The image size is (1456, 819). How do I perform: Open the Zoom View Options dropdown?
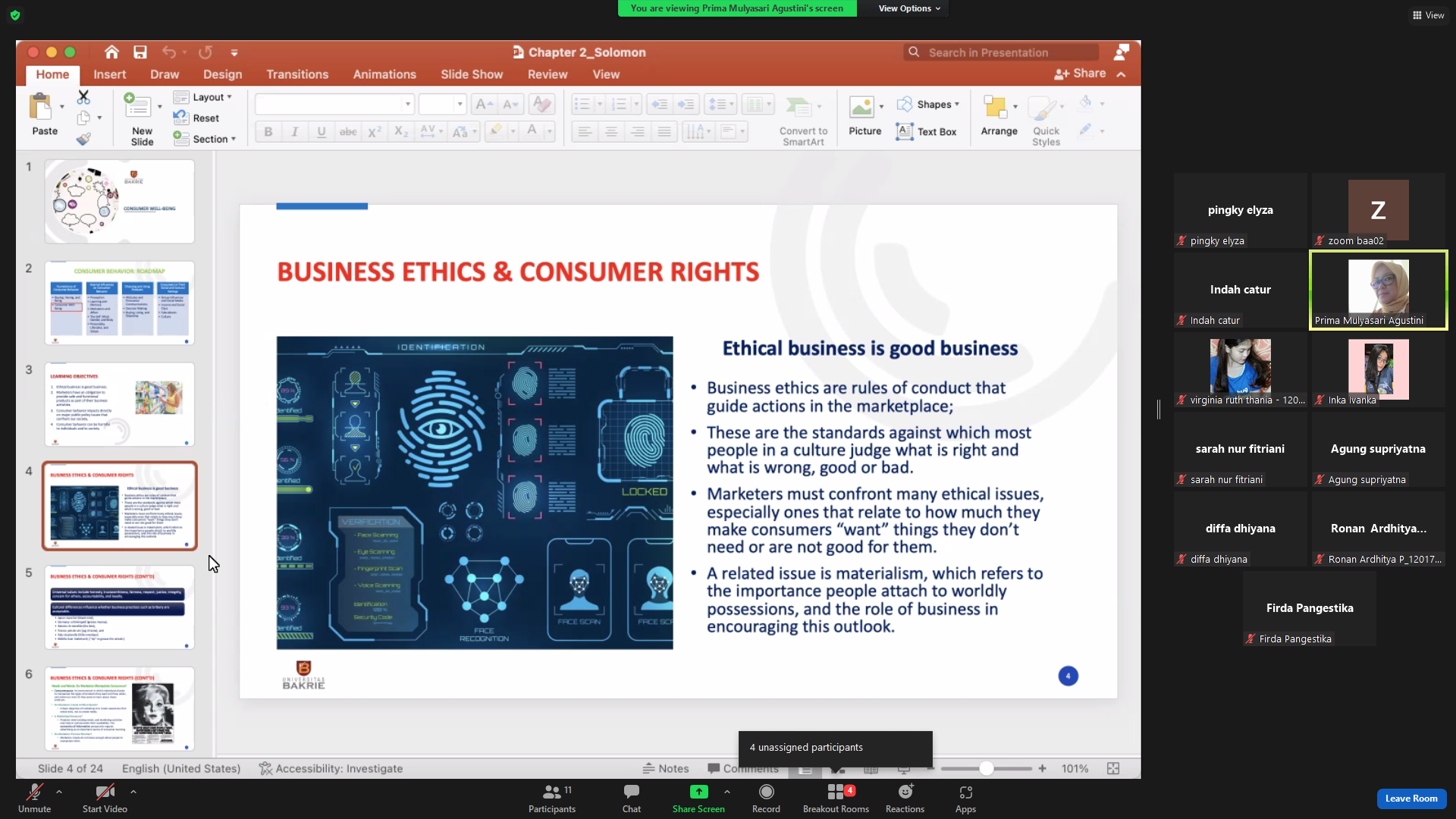909,8
